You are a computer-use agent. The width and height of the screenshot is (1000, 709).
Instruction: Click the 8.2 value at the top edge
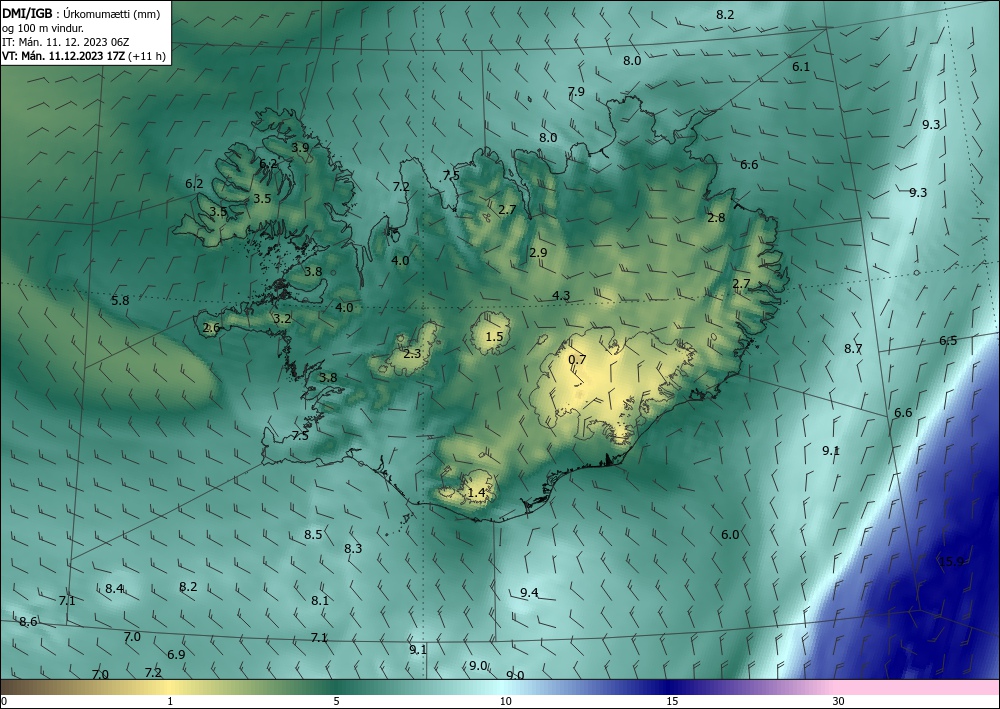tap(725, 15)
